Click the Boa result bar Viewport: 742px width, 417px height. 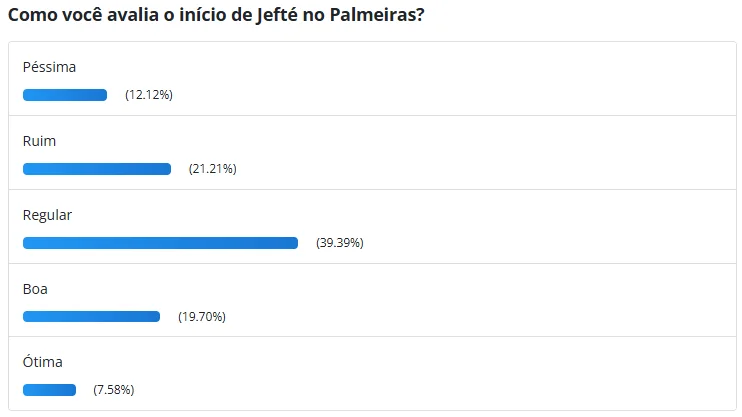(91, 317)
